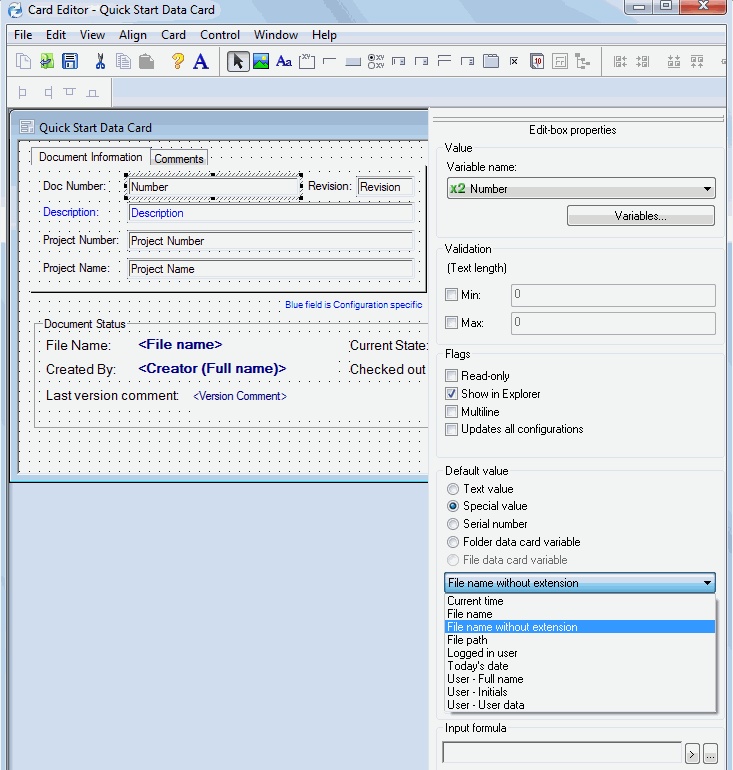Select the card search control tool
The image size is (733, 770).
coord(560,61)
